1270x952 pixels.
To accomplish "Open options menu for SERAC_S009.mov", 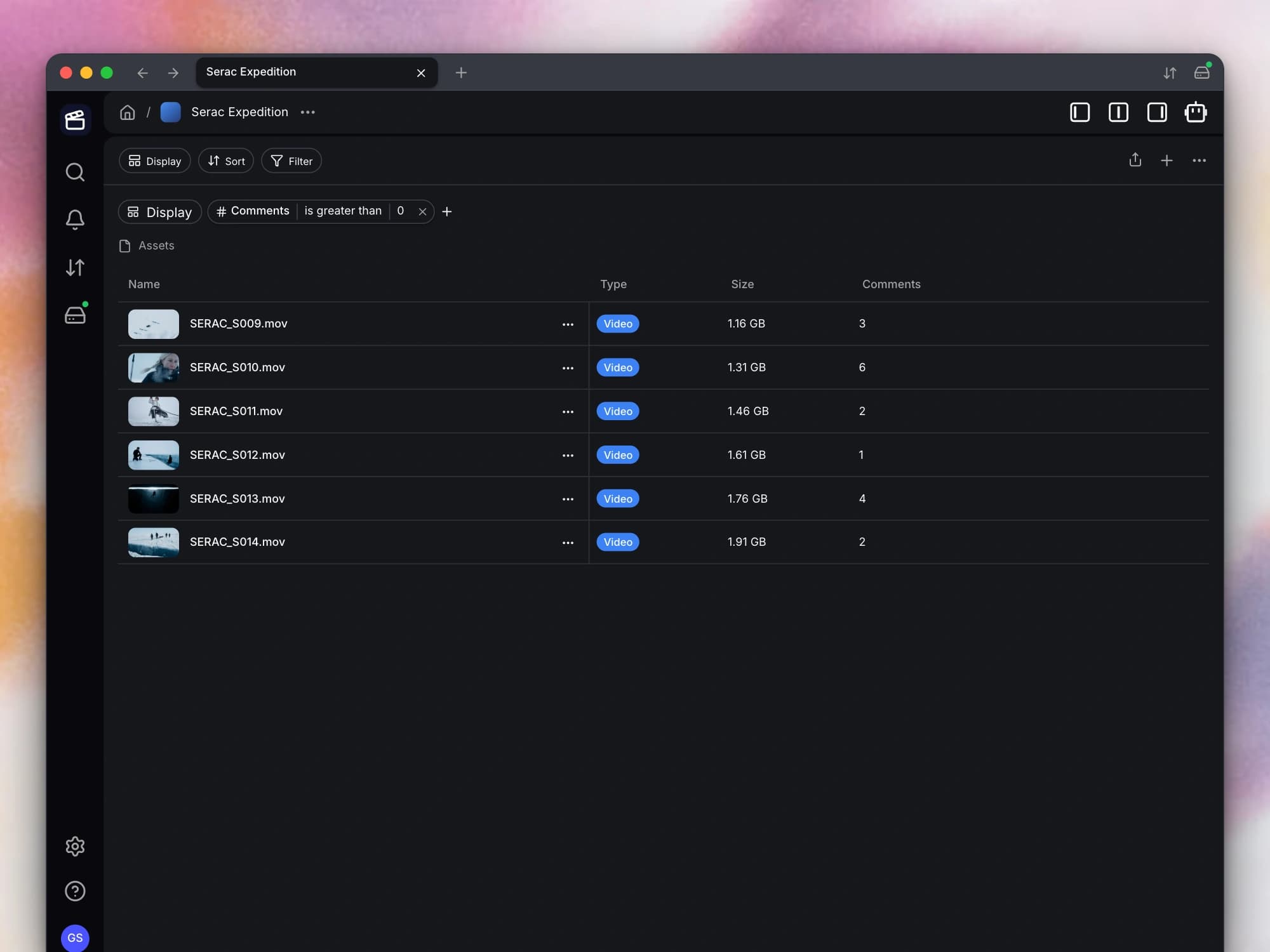I will click(568, 324).
